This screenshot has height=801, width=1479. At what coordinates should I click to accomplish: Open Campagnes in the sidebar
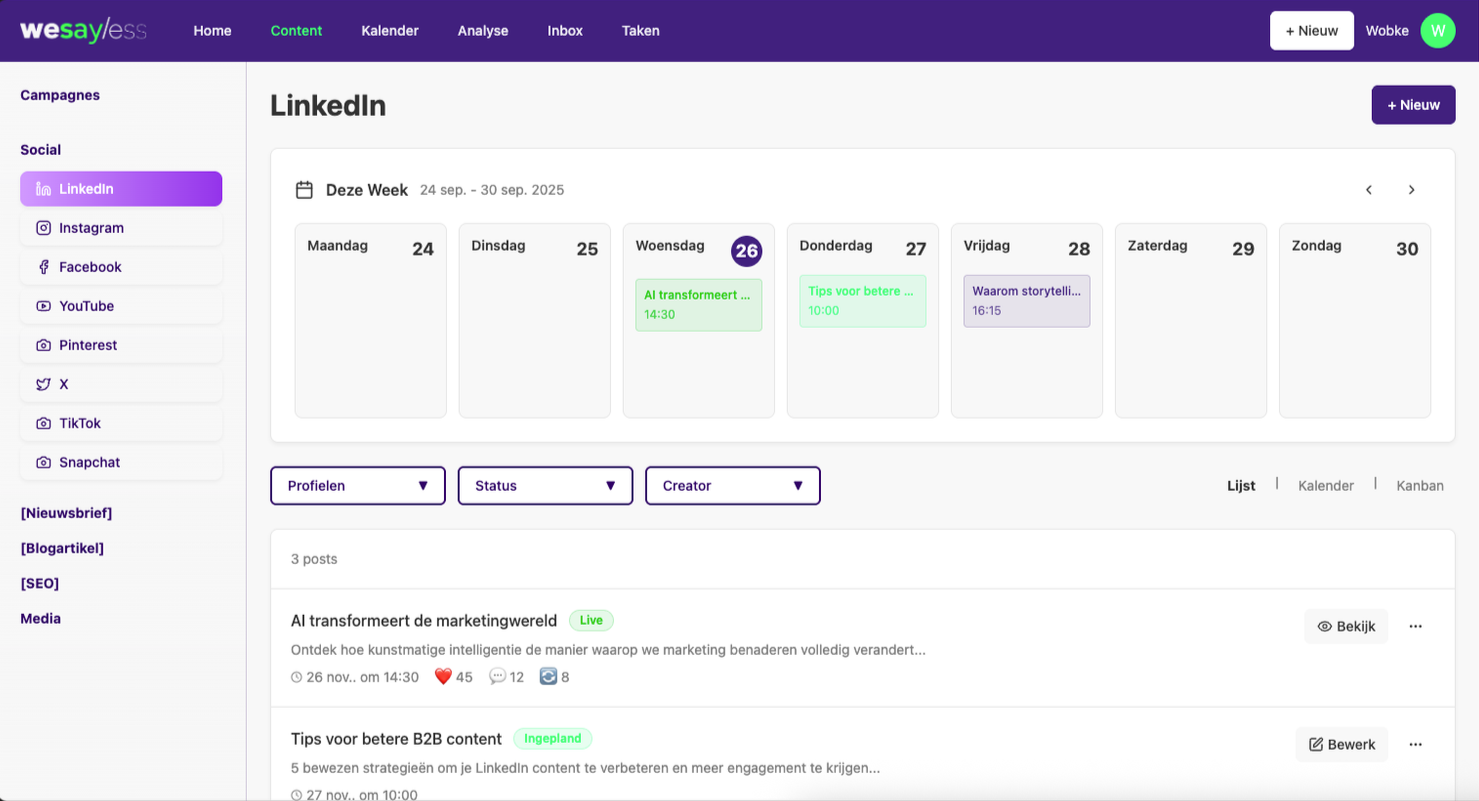pyautogui.click(x=60, y=95)
